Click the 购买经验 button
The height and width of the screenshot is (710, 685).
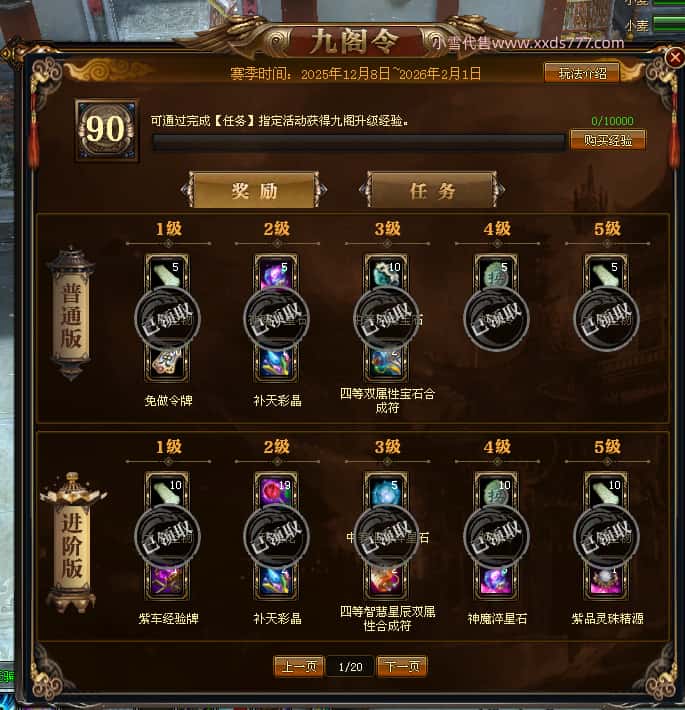tap(608, 140)
